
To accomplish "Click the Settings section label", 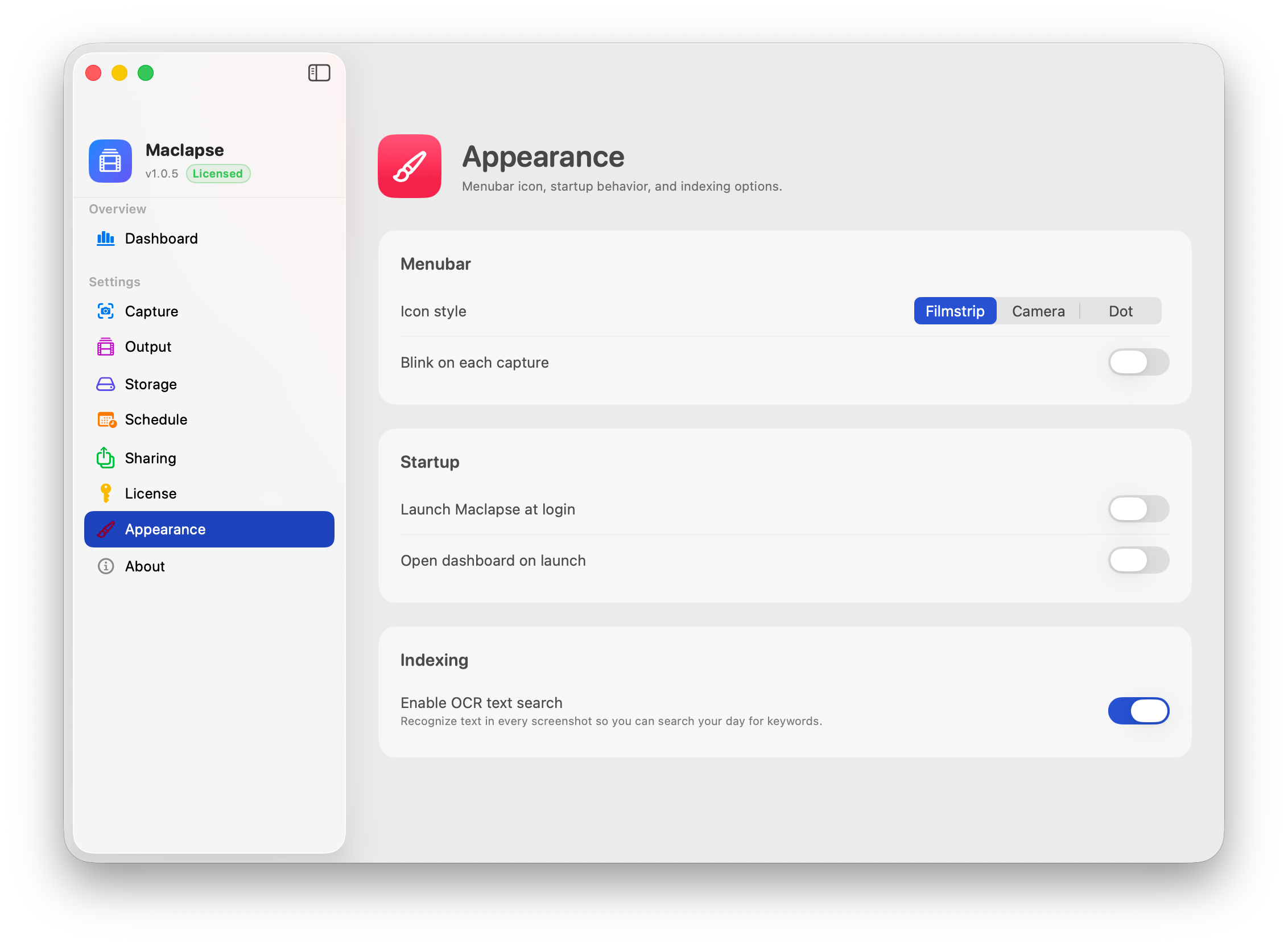I will (114, 282).
